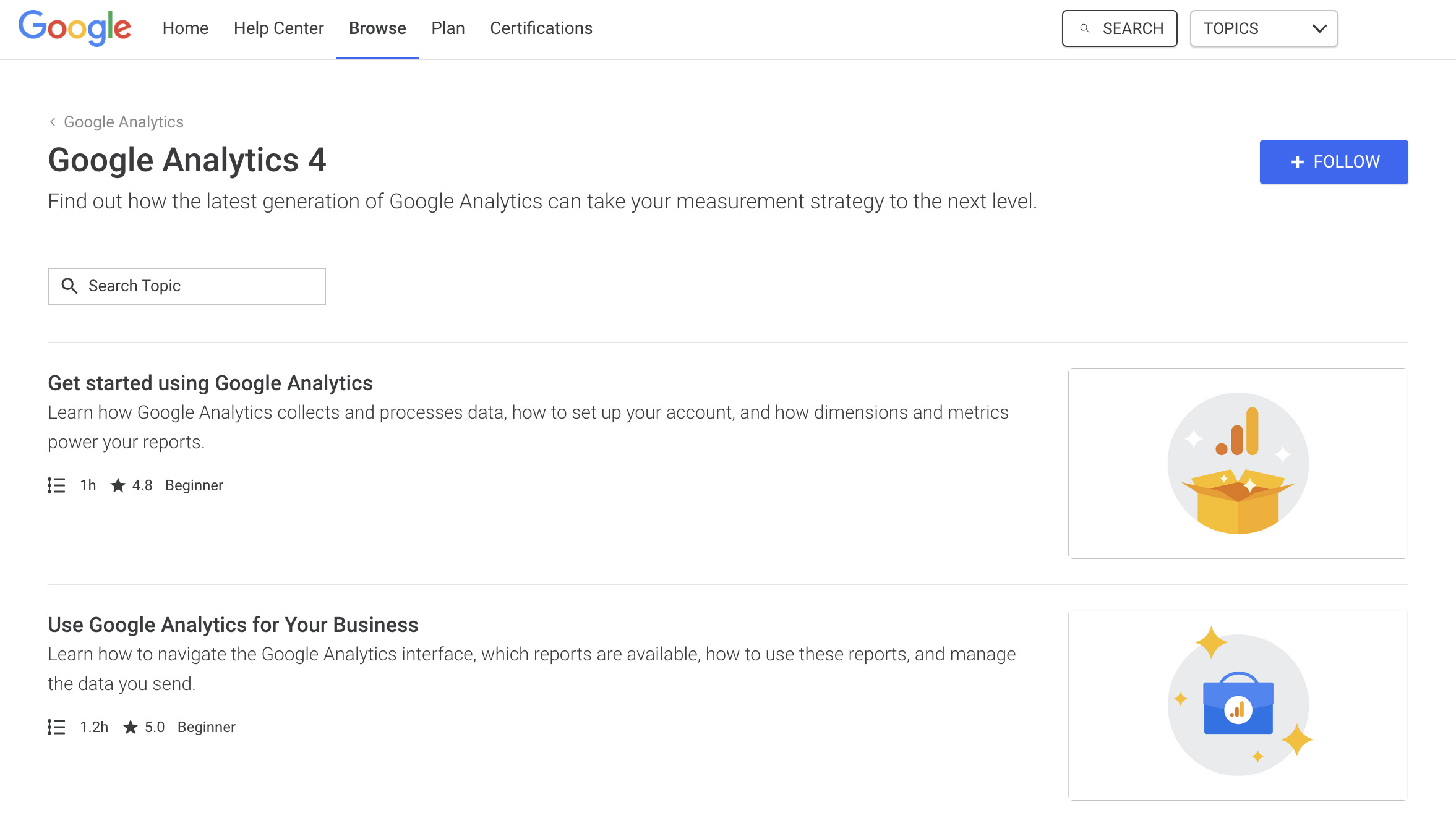Click the magnifier icon in SEARCH button
The width and height of the screenshot is (1456, 823).
click(1084, 28)
